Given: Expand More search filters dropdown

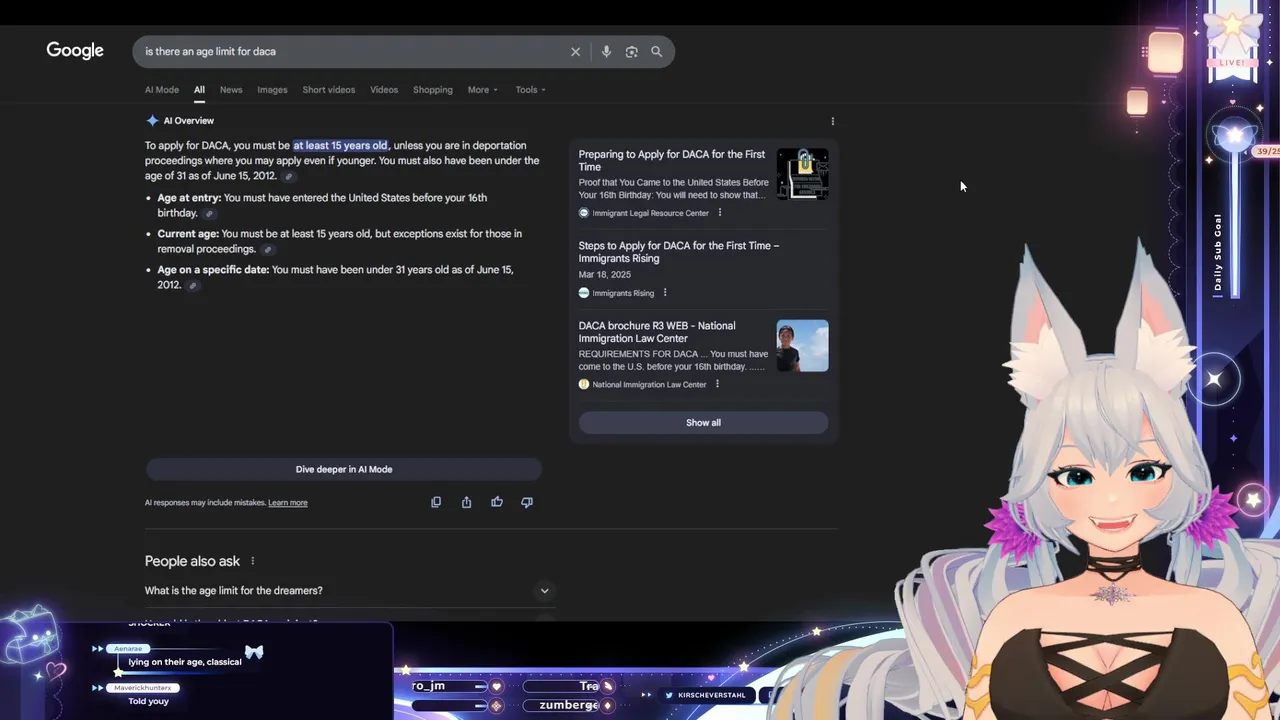Looking at the screenshot, I should point(482,90).
